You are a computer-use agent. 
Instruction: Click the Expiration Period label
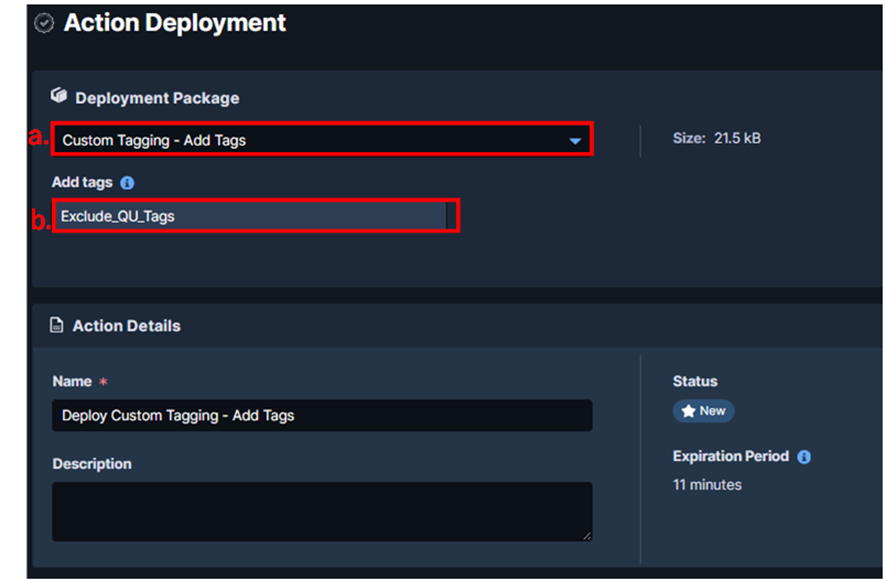731,456
